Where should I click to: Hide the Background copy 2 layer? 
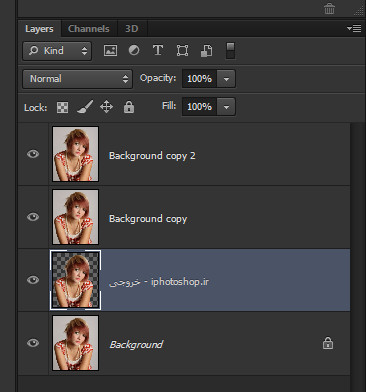coord(33,154)
